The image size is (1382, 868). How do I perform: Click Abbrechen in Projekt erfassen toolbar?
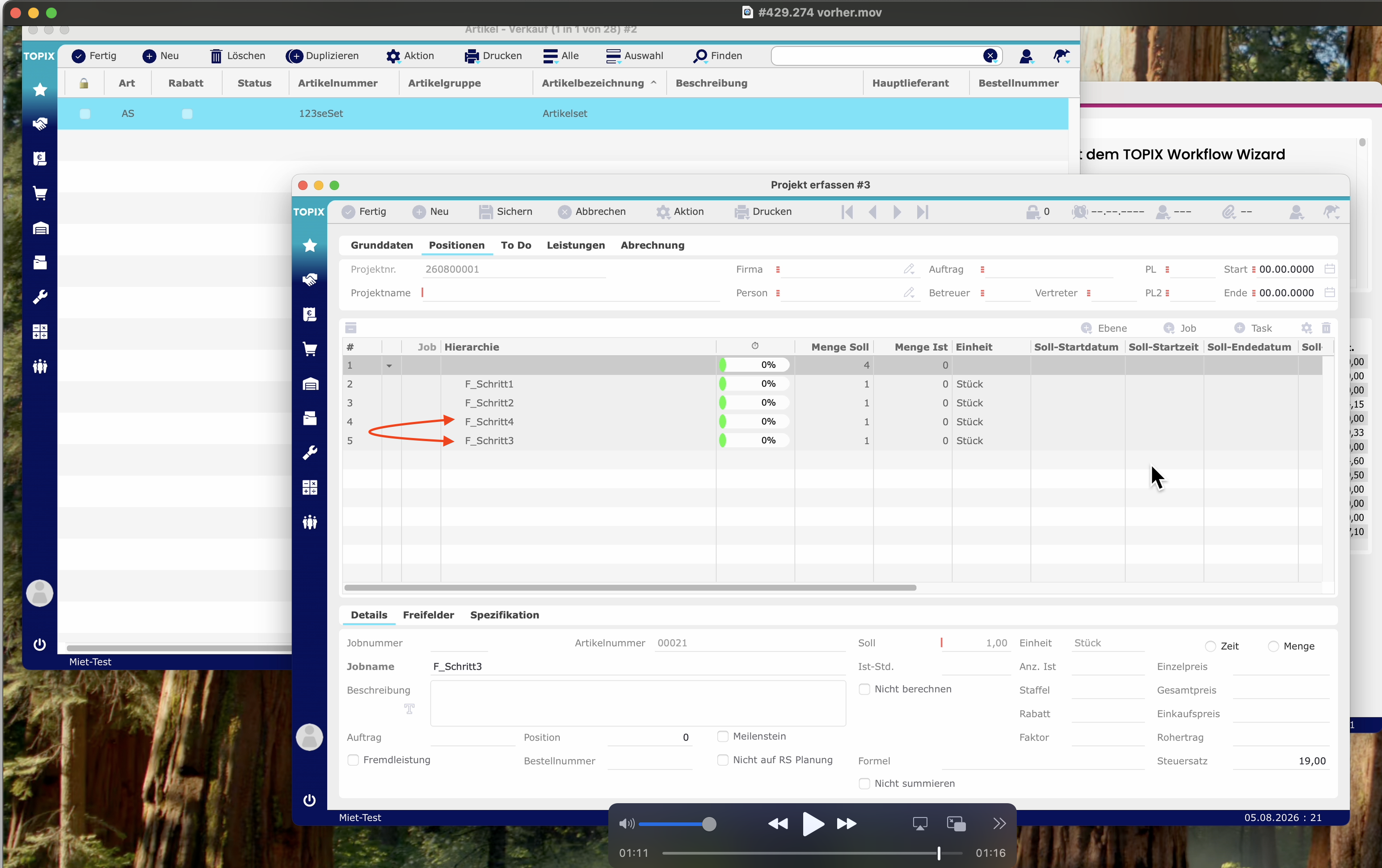pos(592,212)
